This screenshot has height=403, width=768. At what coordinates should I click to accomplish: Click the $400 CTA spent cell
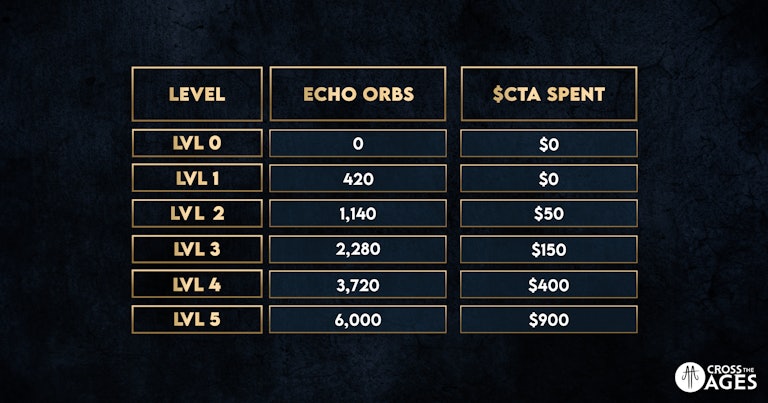coord(549,284)
